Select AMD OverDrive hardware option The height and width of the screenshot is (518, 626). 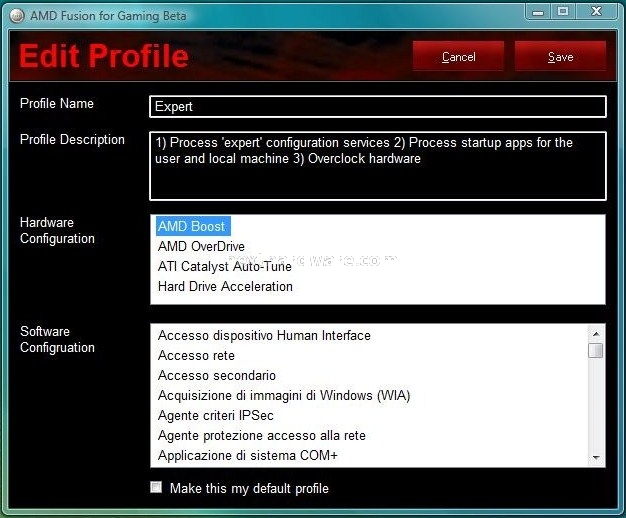201,246
